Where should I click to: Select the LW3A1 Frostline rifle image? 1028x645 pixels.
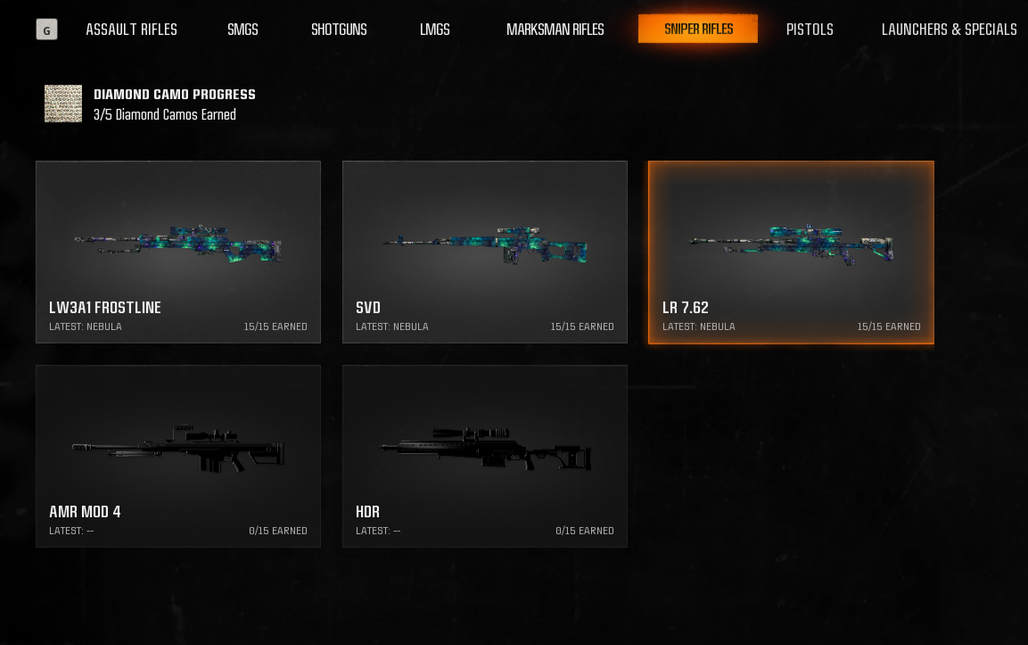[178, 244]
